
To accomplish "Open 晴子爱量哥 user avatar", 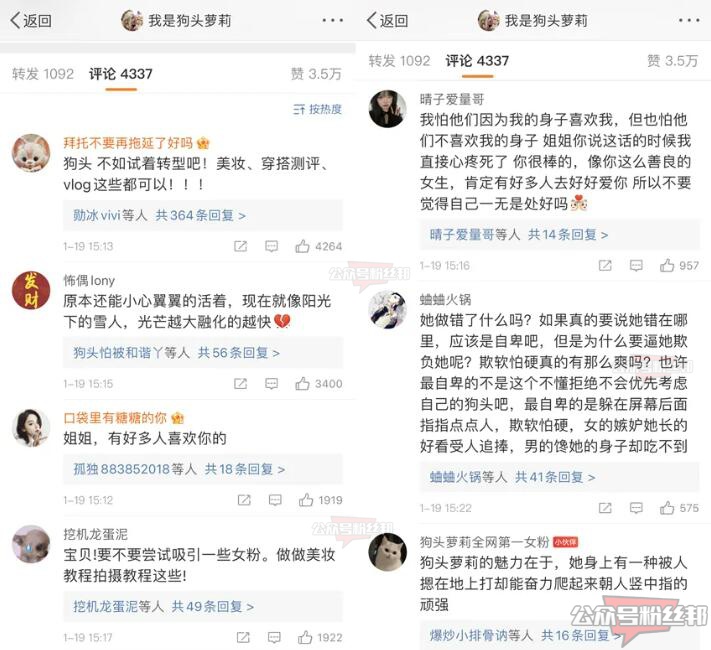I will point(387,109).
